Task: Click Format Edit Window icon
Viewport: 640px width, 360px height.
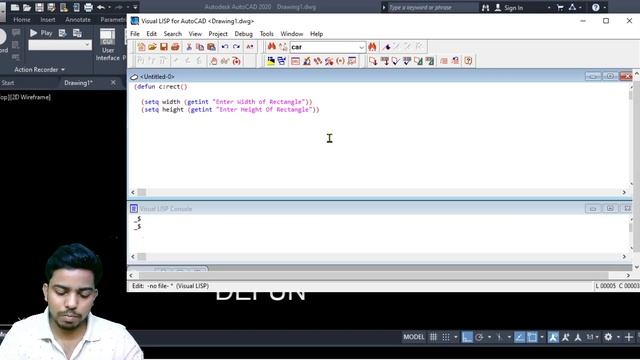Action: (x=418, y=61)
